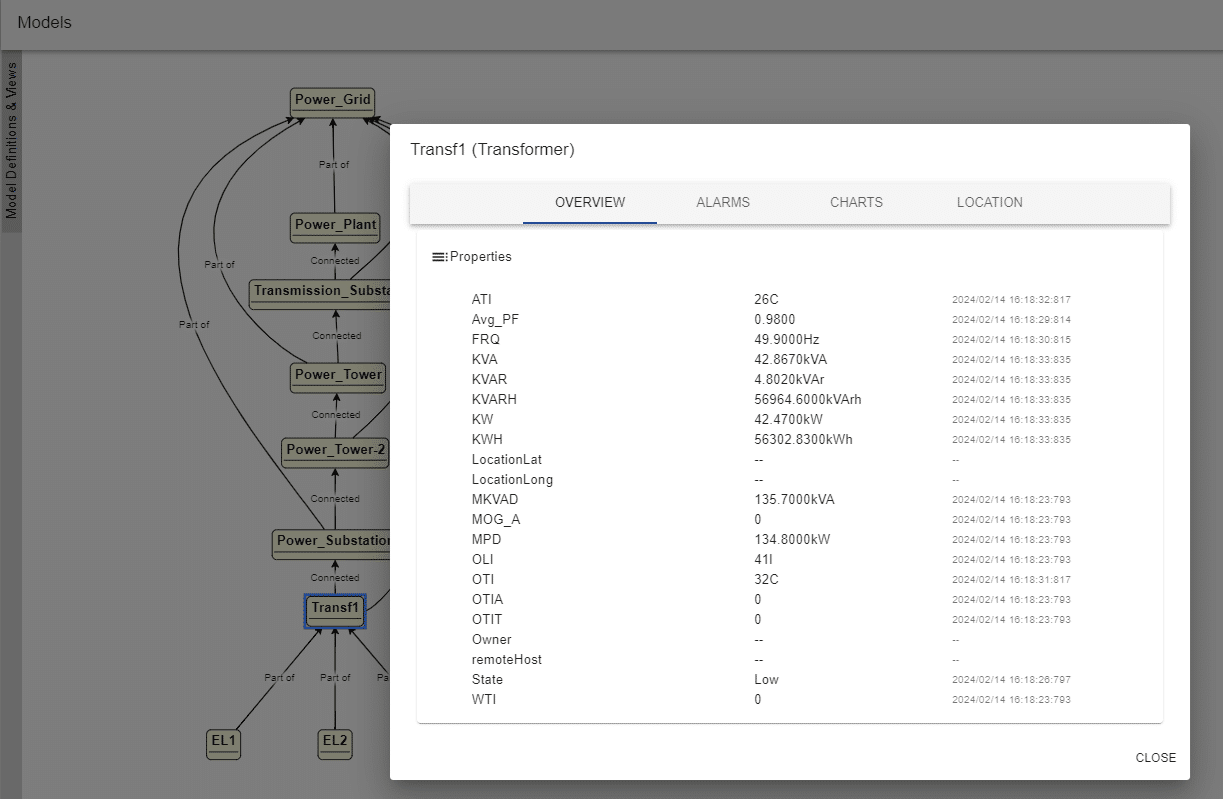Select the Power_Substation node
Screen dimensions: 1223x799
coord(330,541)
